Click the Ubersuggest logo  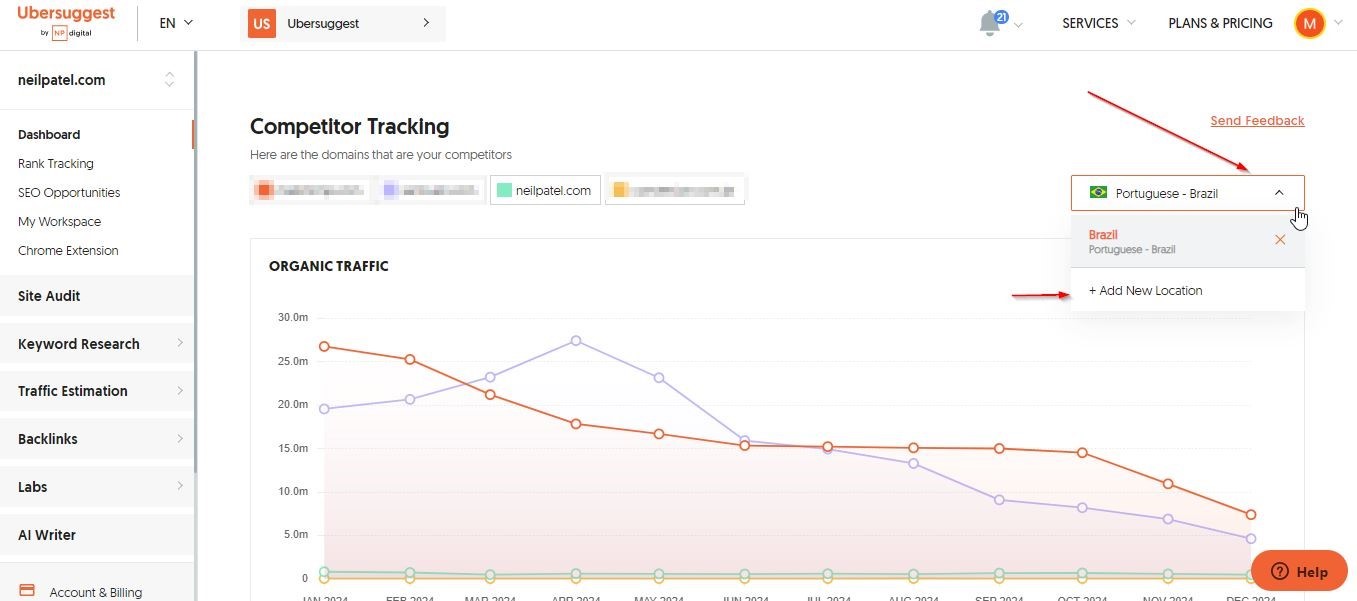pyautogui.click(x=66, y=21)
